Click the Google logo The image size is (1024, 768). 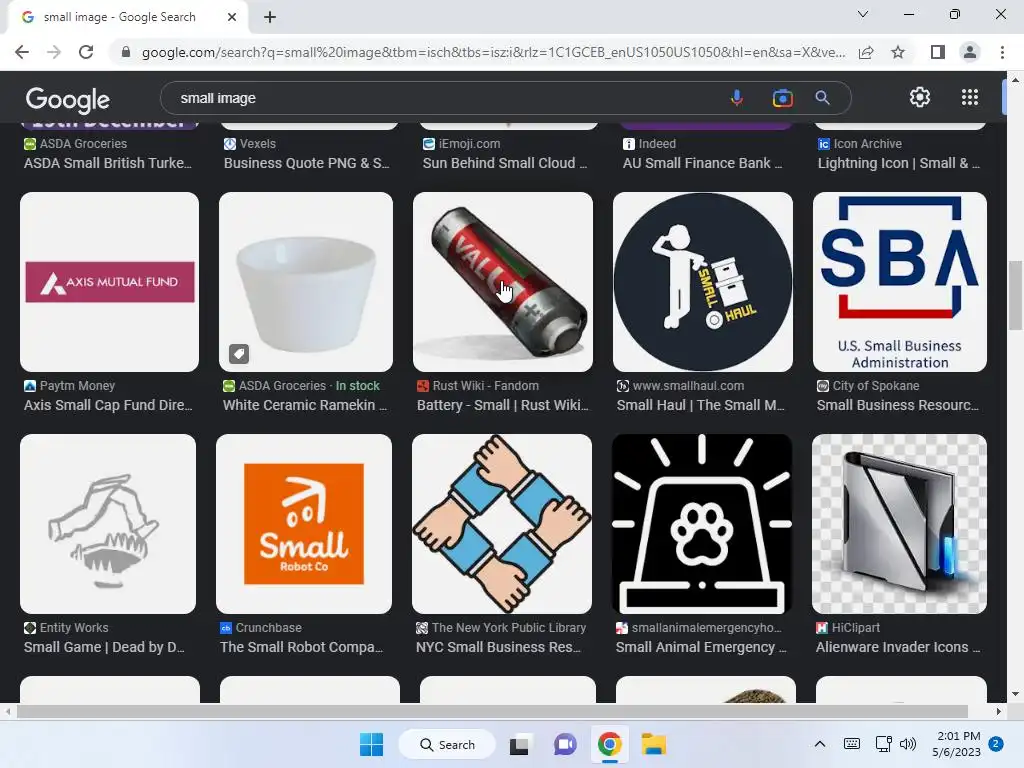click(x=68, y=99)
